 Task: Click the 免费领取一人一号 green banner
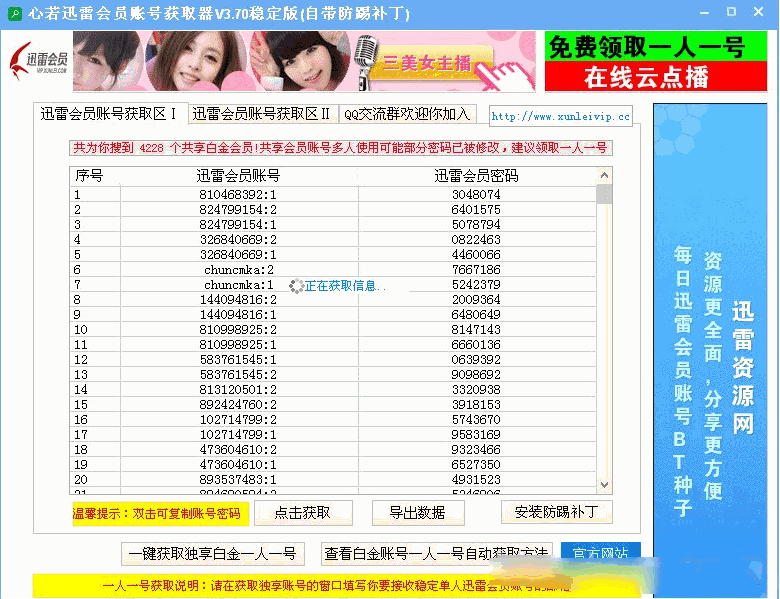[x=656, y=46]
